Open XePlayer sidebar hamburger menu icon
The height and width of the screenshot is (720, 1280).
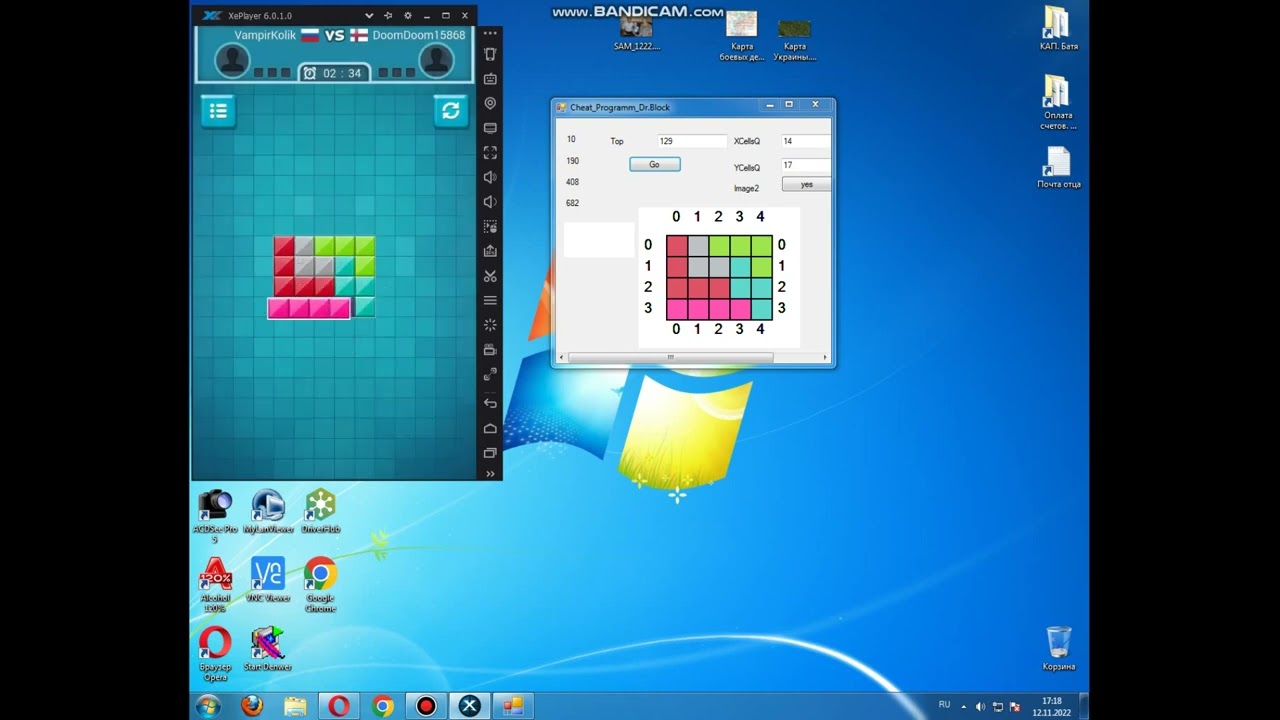(490, 300)
